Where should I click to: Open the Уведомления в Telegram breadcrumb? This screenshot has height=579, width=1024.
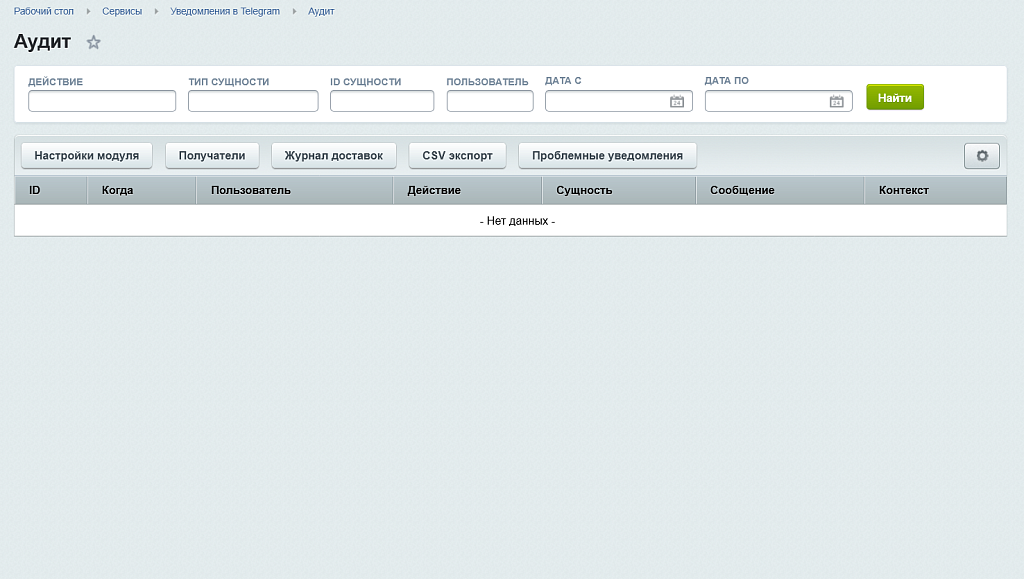coord(225,11)
